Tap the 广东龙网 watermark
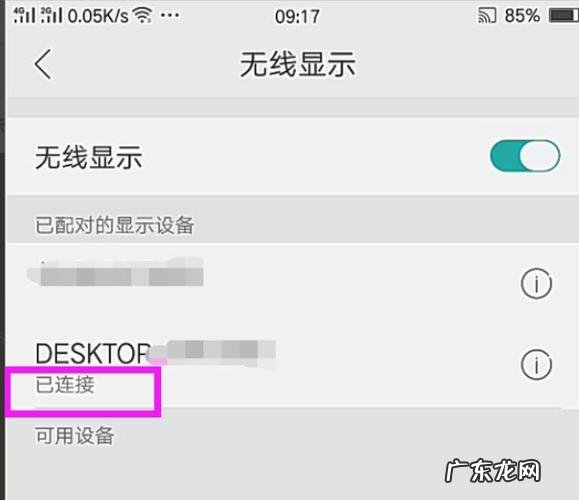Screen dimensions: 579x500 click(x=493, y=471)
